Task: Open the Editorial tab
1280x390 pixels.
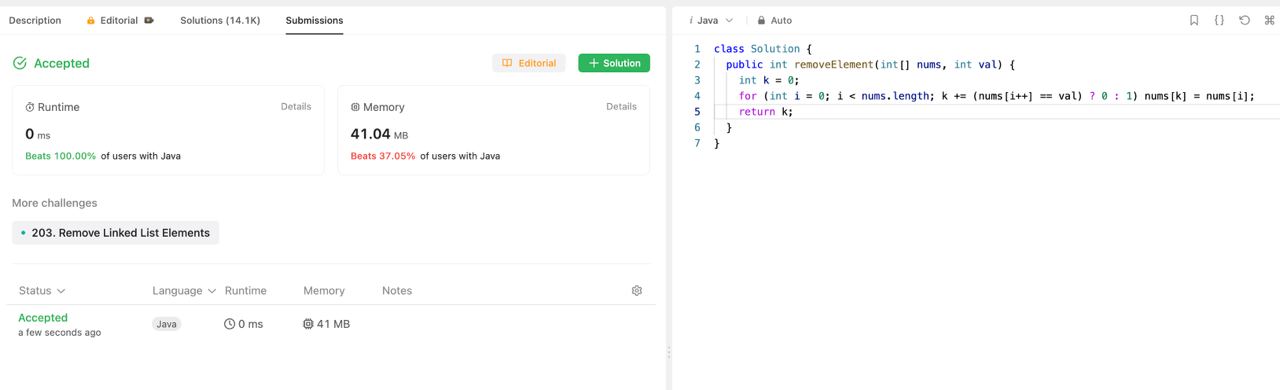Action: point(120,20)
